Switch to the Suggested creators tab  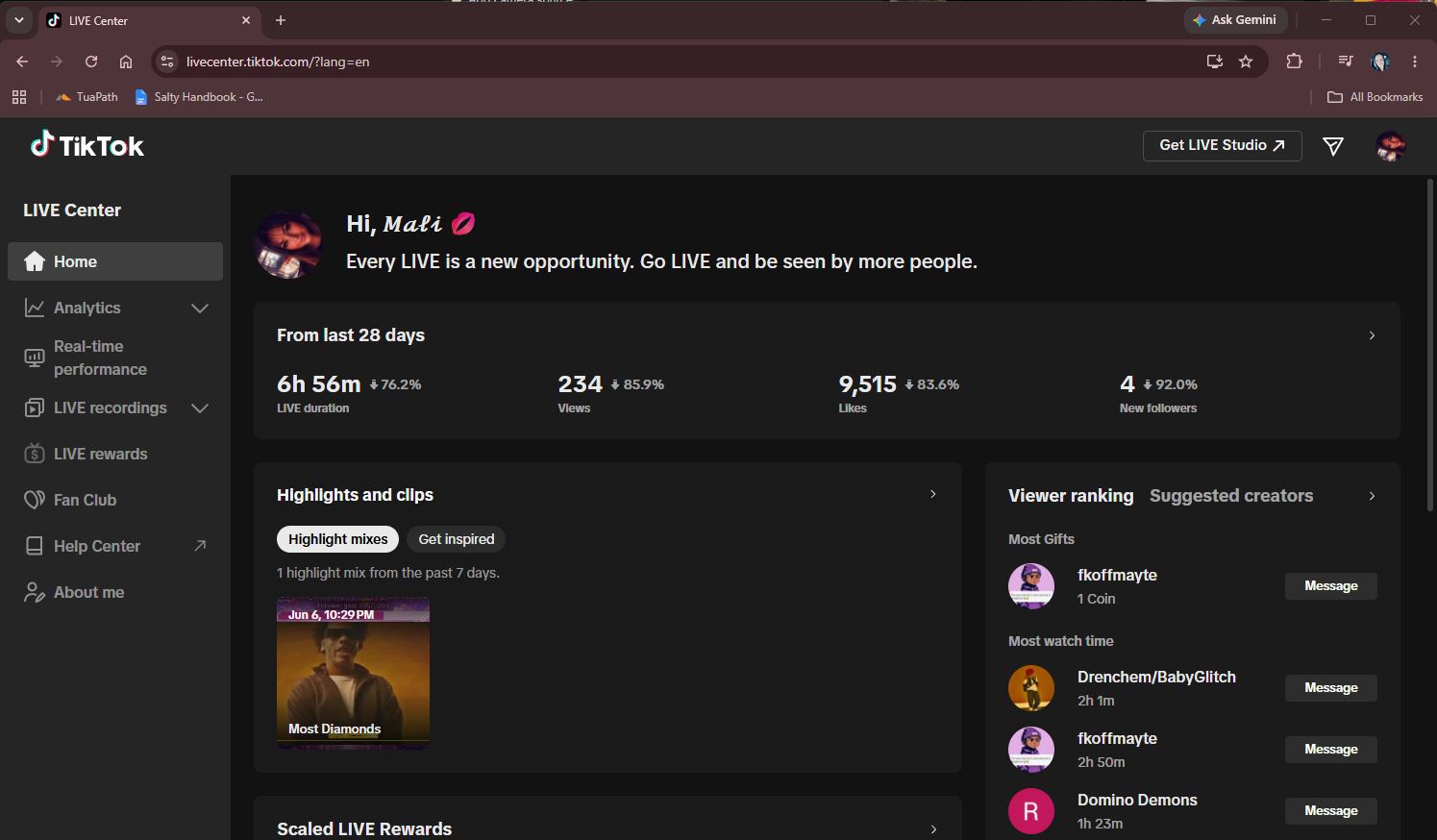(1231, 496)
